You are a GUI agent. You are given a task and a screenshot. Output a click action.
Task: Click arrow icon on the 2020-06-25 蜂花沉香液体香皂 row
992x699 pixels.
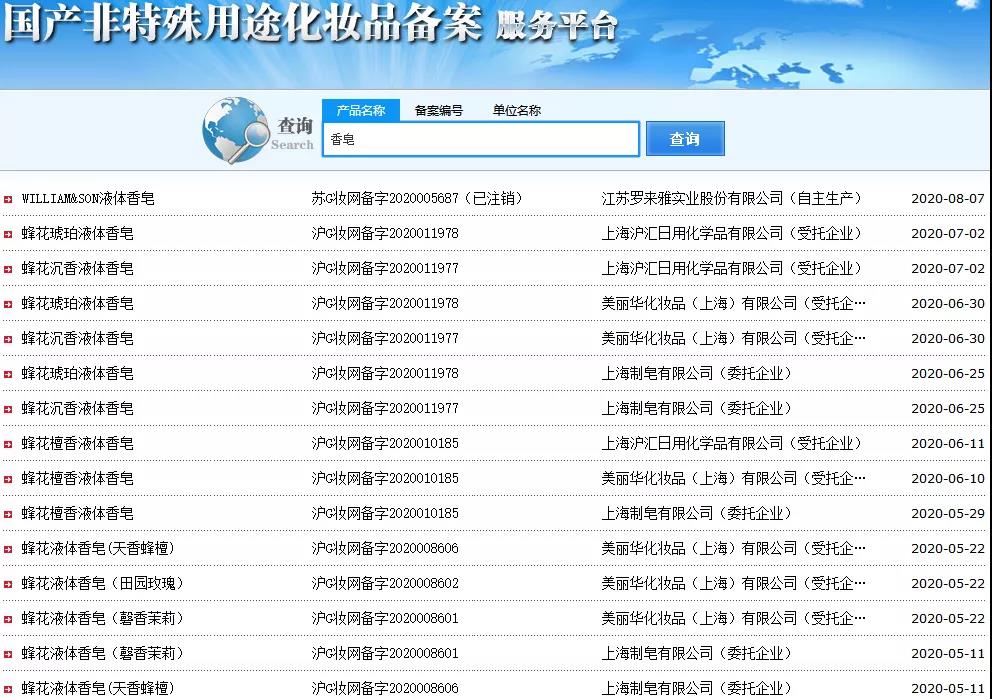click(x=8, y=409)
